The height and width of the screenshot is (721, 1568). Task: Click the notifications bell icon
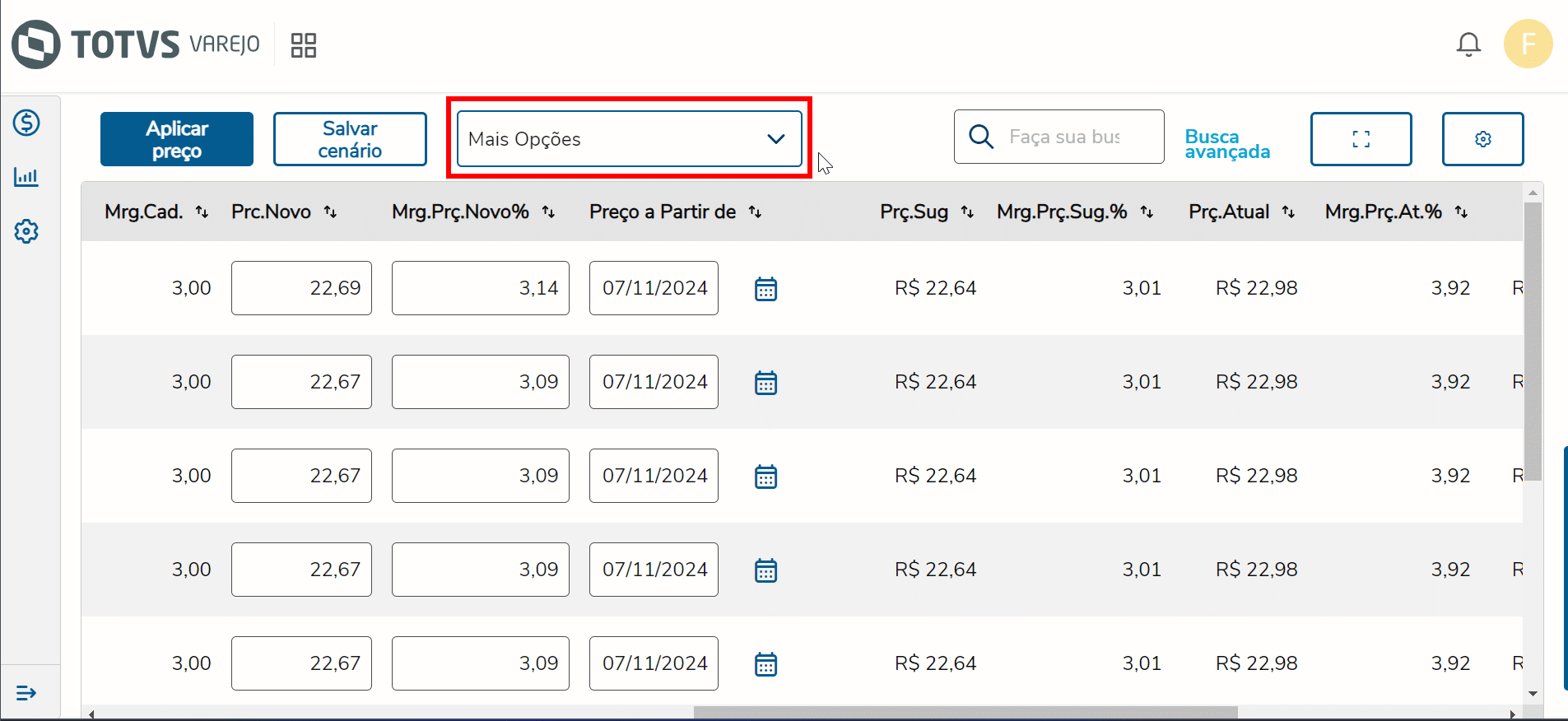point(1468,44)
